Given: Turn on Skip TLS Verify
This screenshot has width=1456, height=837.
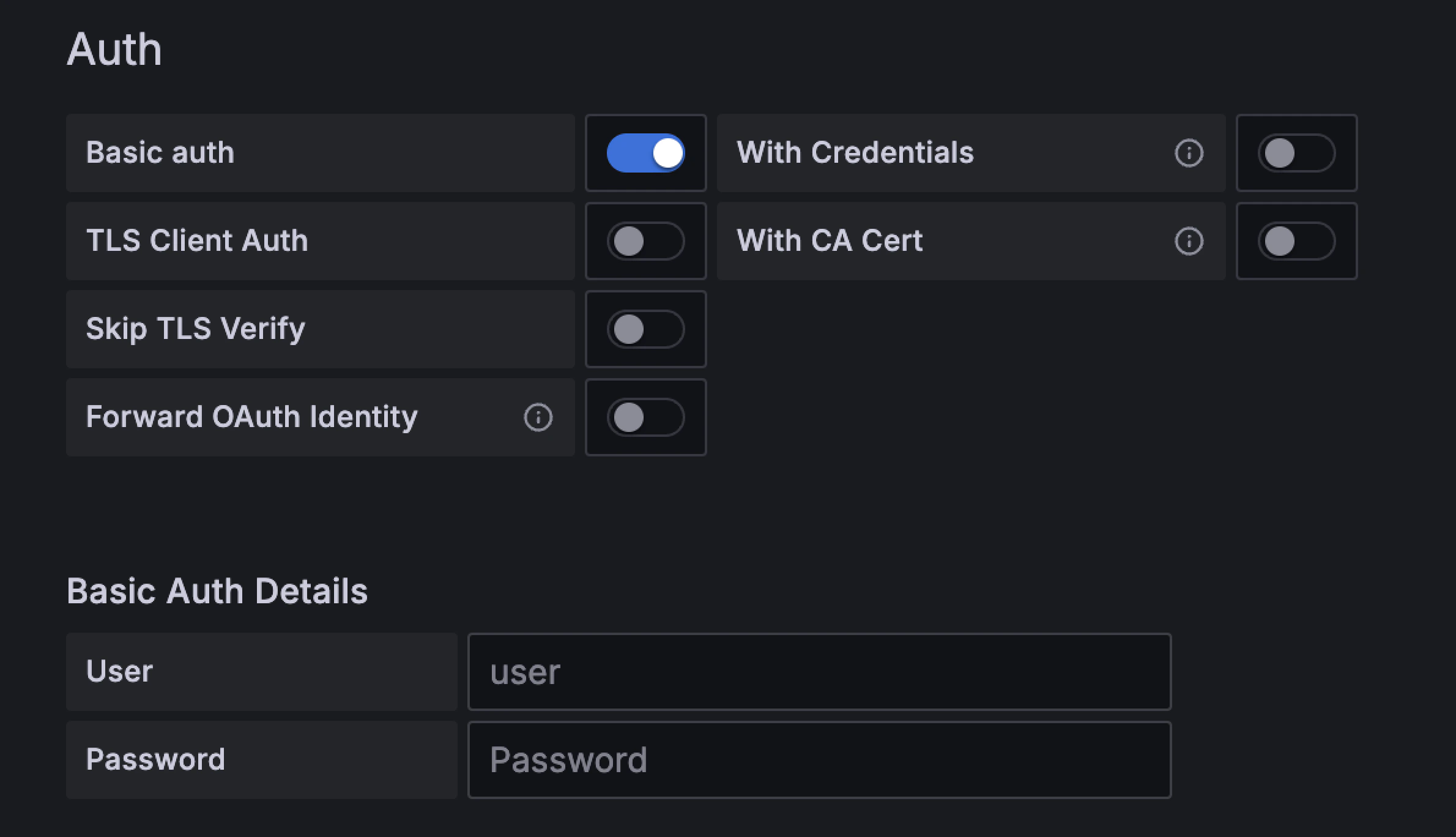Looking at the screenshot, I should point(645,329).
